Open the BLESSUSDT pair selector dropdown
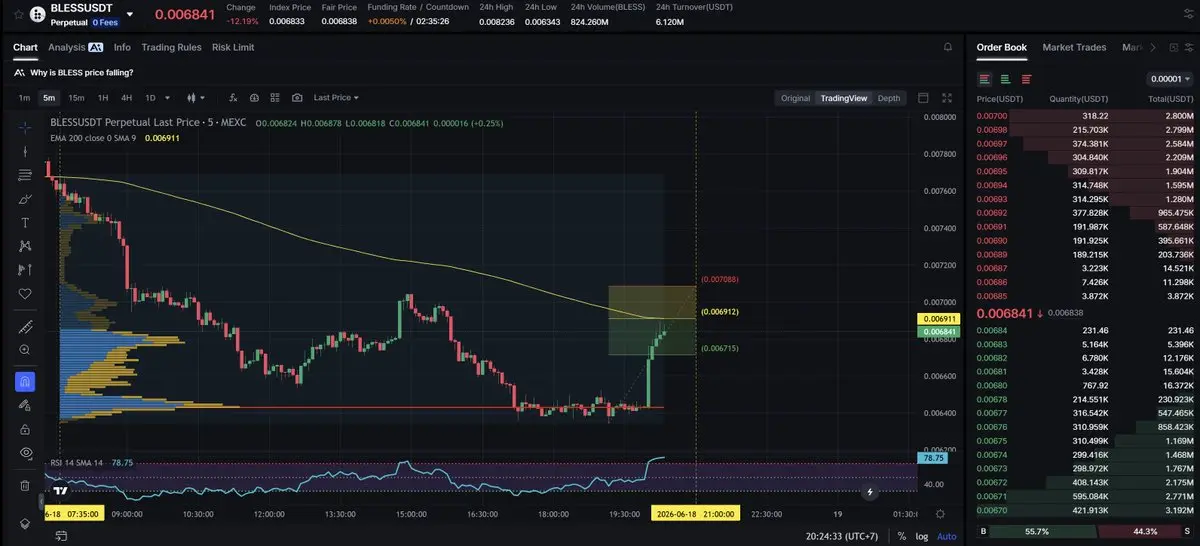This screenshot has width=1200, height=546. (x=129, y=13)
